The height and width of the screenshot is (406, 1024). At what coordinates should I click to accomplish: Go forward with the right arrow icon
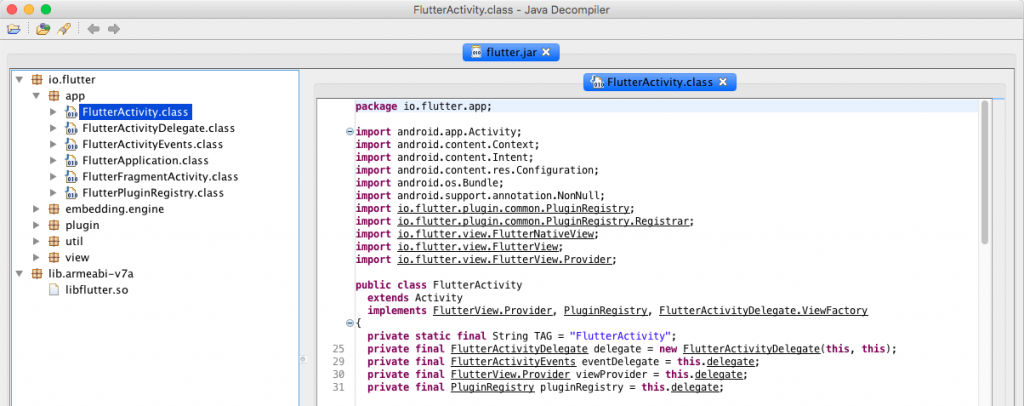(x=114, y=29)
